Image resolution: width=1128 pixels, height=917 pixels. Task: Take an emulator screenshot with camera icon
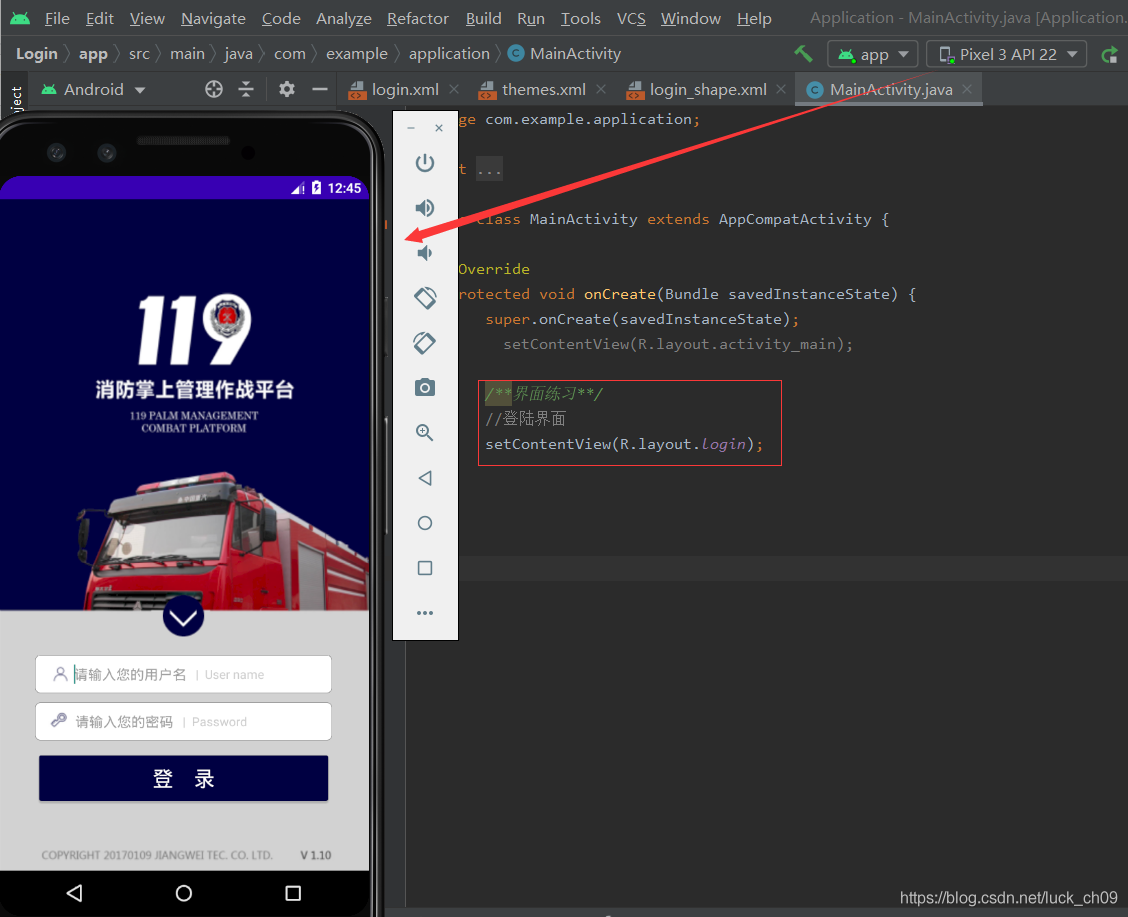click(424, 388)
